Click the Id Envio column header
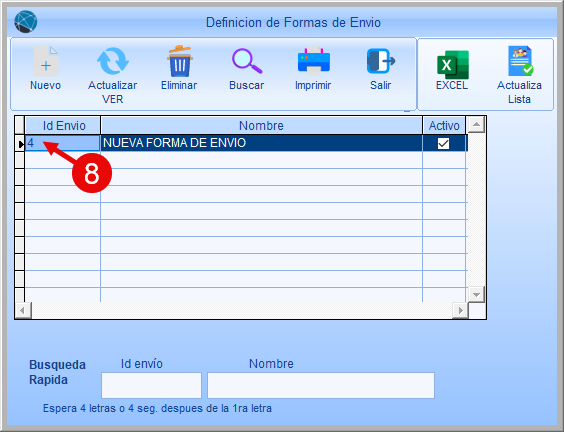The height and width of the screenshot is (432, 564). pos(63,126)
